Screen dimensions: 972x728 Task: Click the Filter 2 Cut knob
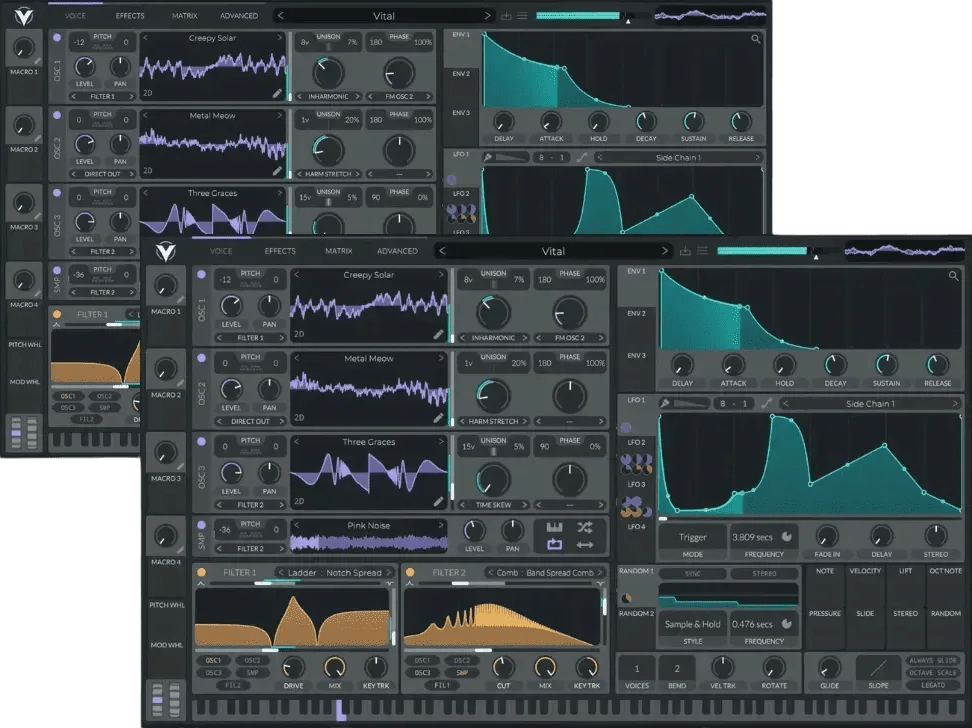point(503,667)
